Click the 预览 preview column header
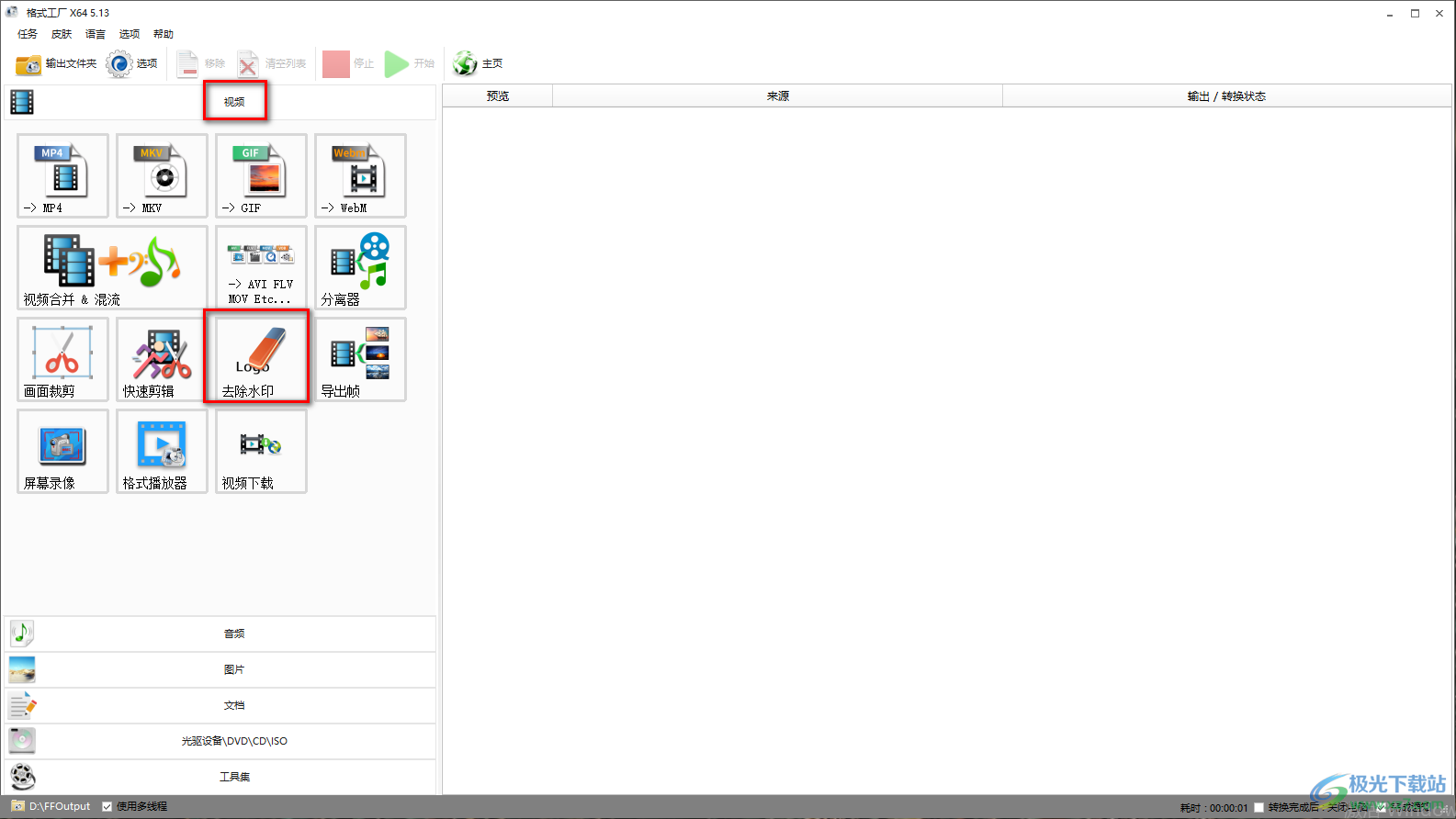 point(498,95)
